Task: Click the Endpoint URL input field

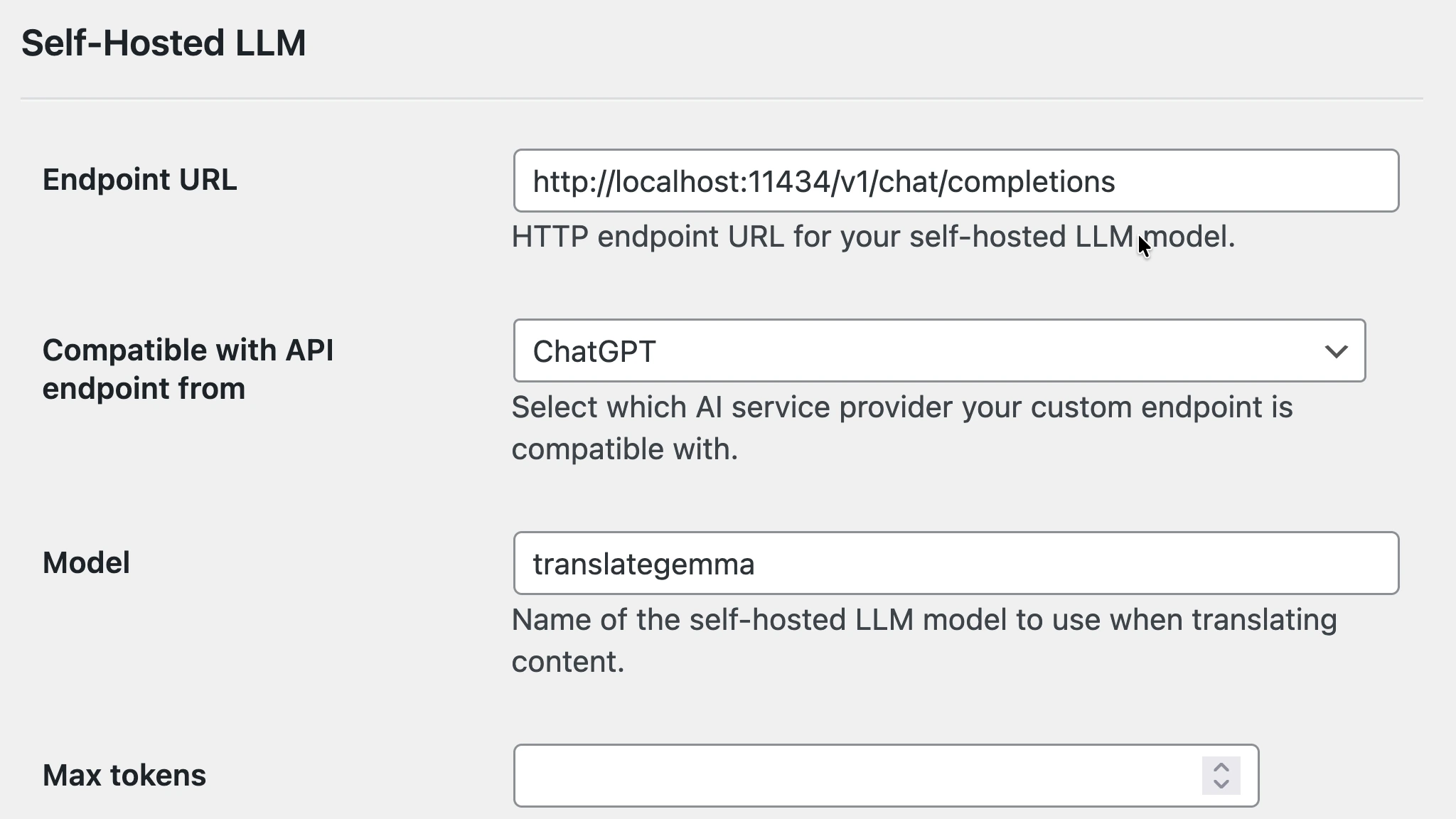Action: [955, 181]
